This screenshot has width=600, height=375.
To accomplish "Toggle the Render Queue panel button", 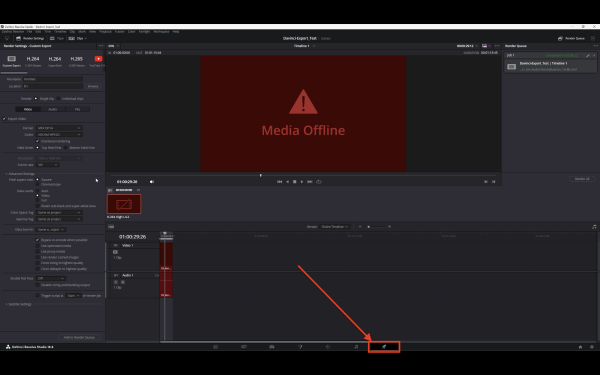I will click(x=571, y=38).
